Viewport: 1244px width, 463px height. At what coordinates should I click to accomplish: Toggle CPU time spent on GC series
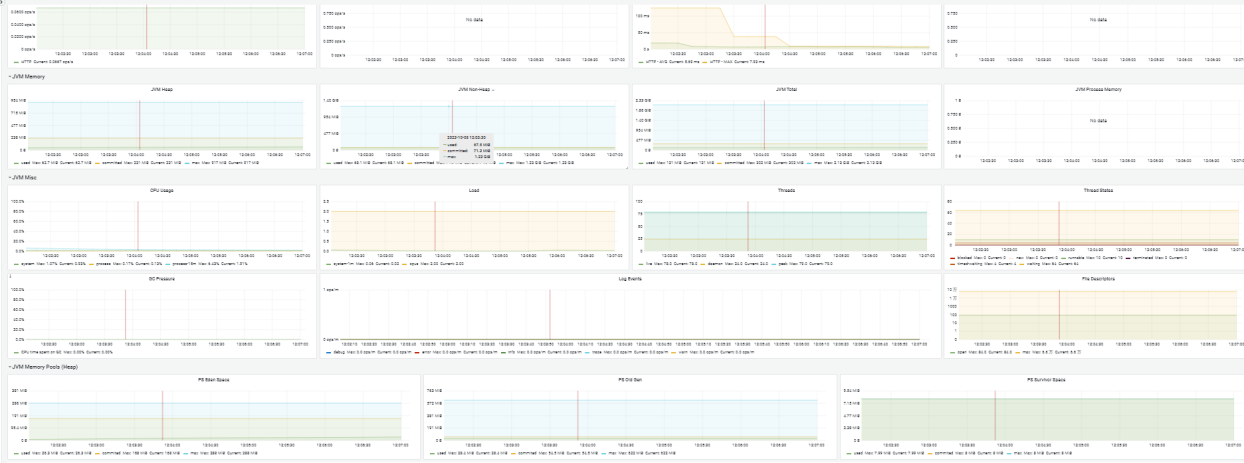point(41,352)
